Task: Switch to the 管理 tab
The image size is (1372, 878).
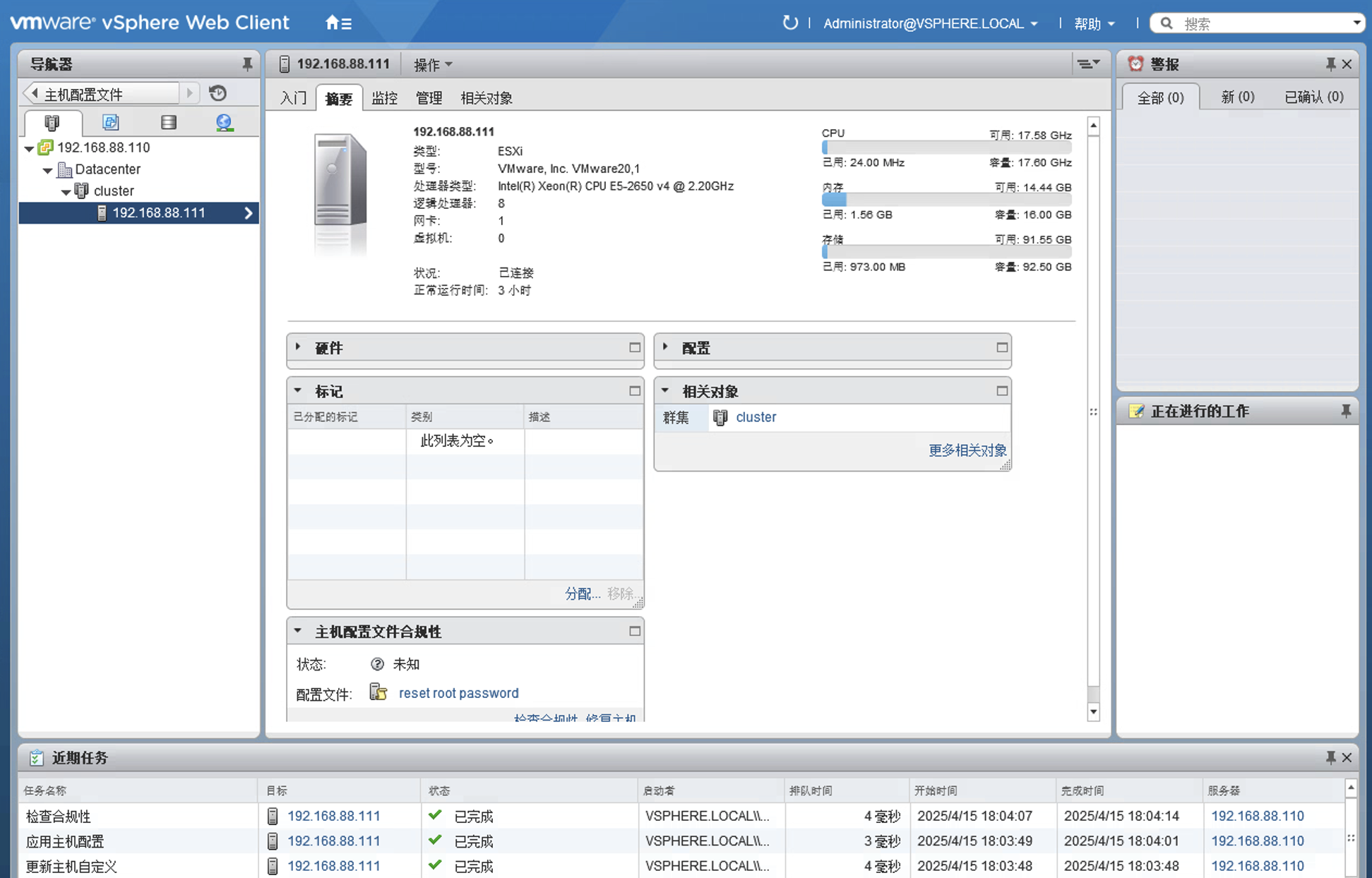Action: [429, 98]
